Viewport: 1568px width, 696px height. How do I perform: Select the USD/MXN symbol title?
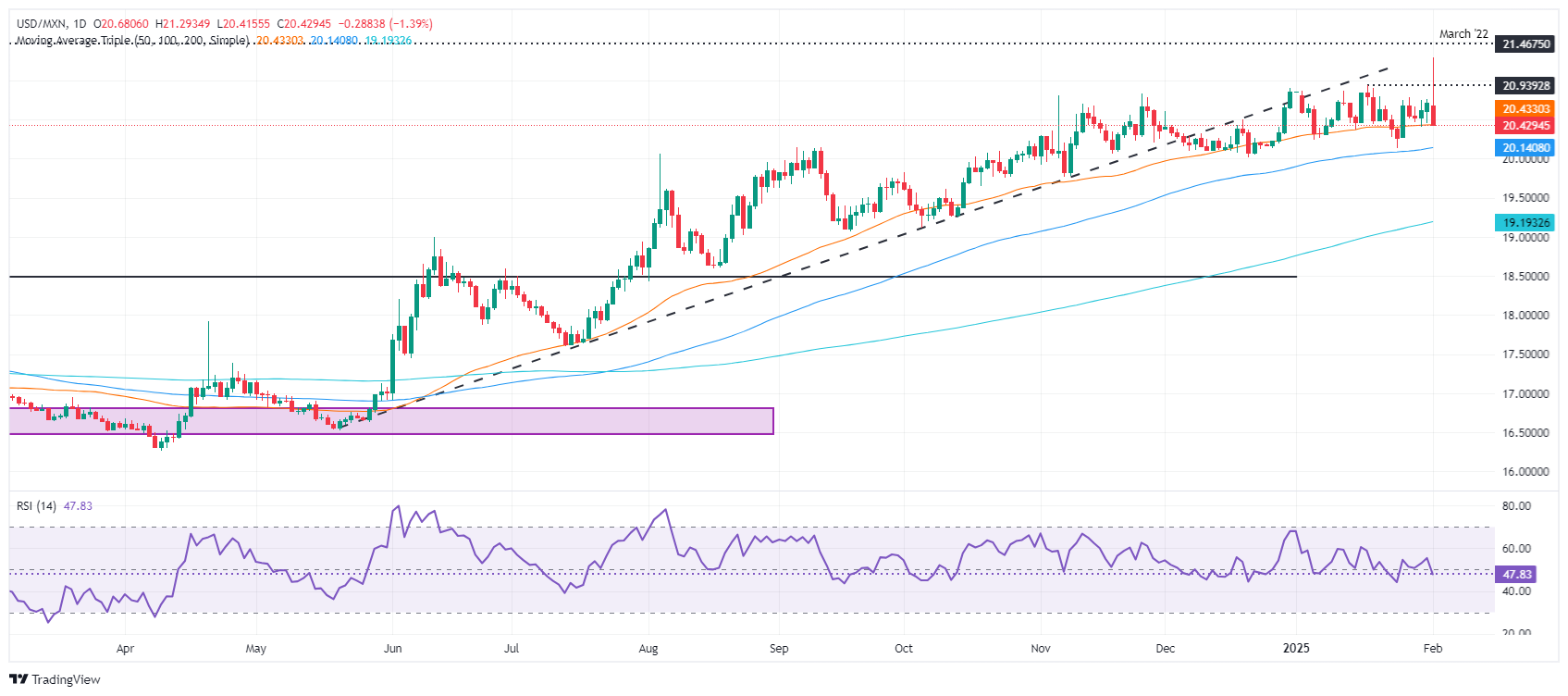tap(43, 24)
